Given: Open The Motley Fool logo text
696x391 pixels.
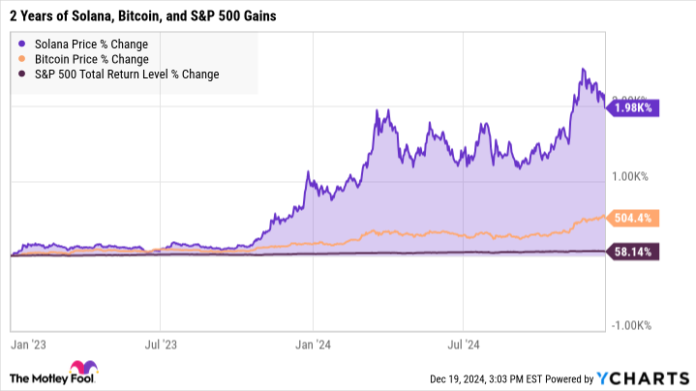Looking at the screenshot, I should [x=52, y=379].
